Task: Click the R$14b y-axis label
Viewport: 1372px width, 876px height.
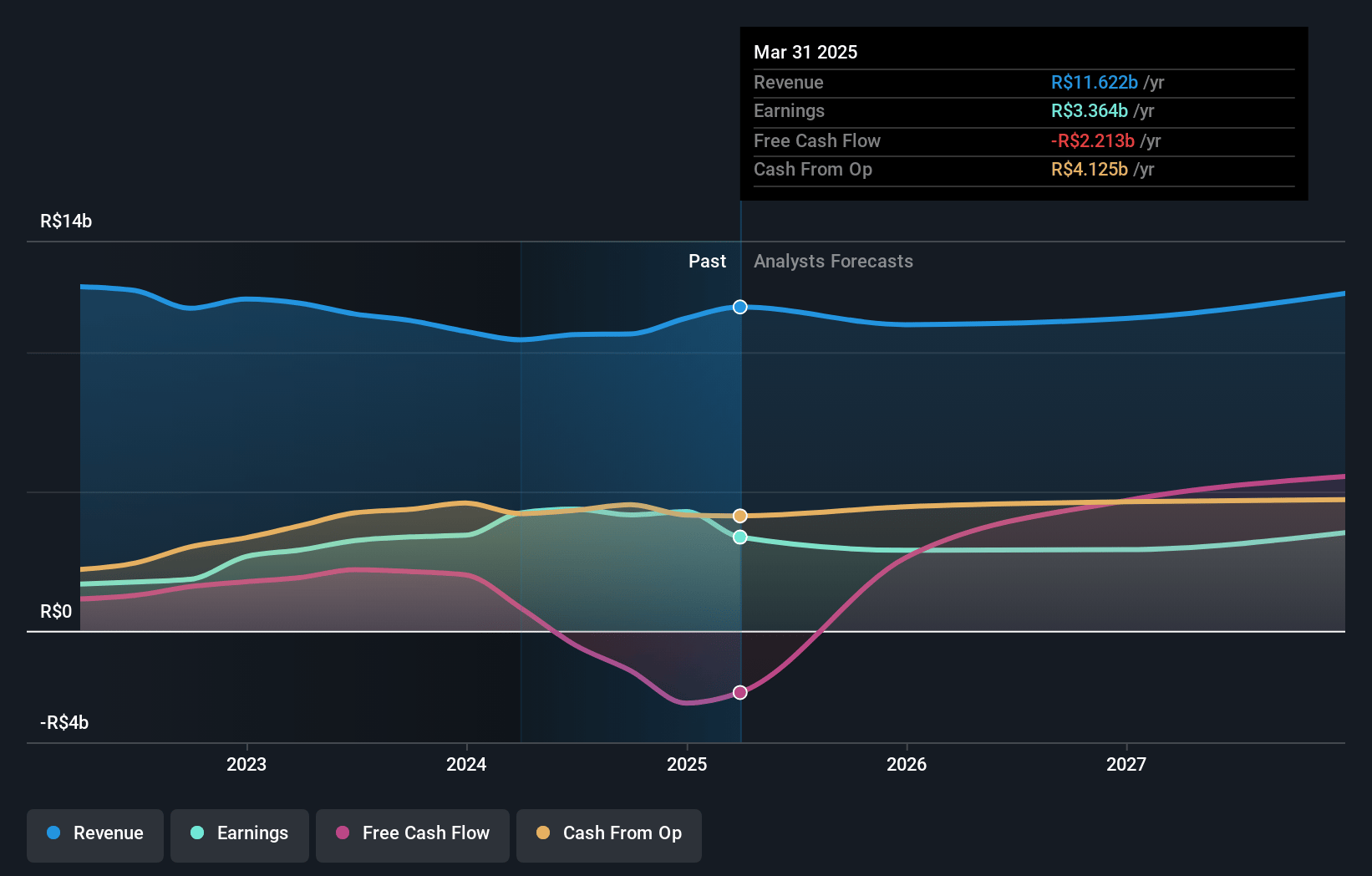Action: pos(66,221)
